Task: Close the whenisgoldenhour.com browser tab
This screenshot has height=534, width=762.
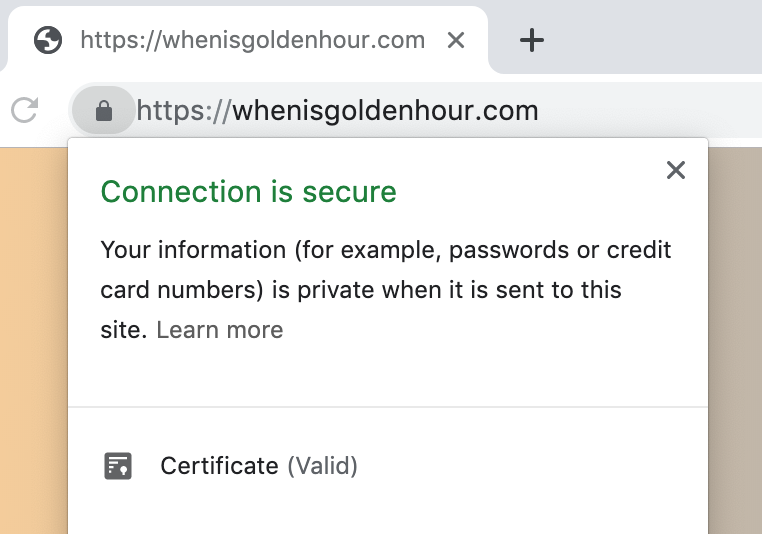Action: tap(456, 40)
